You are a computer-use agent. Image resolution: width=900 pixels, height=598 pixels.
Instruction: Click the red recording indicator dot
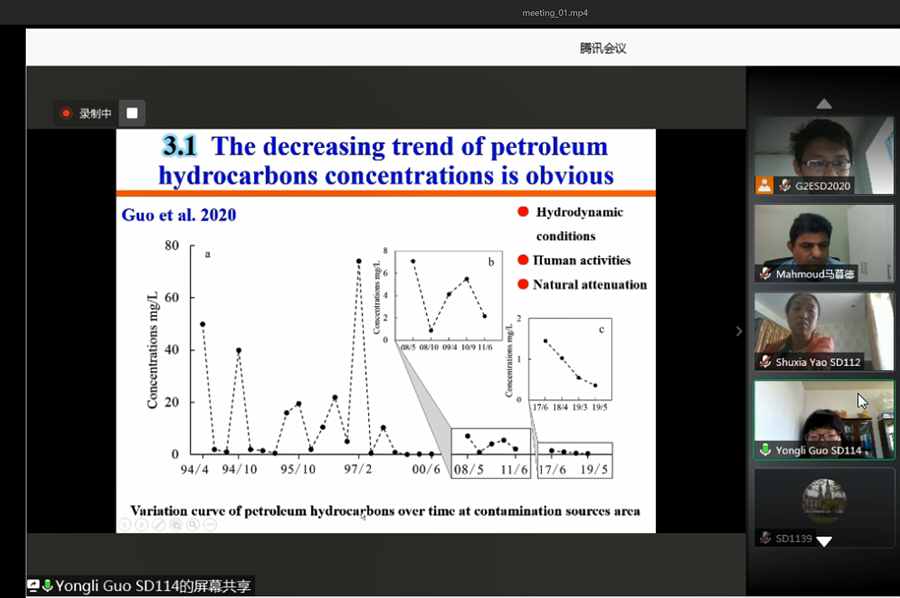click(x=66, y=113)
